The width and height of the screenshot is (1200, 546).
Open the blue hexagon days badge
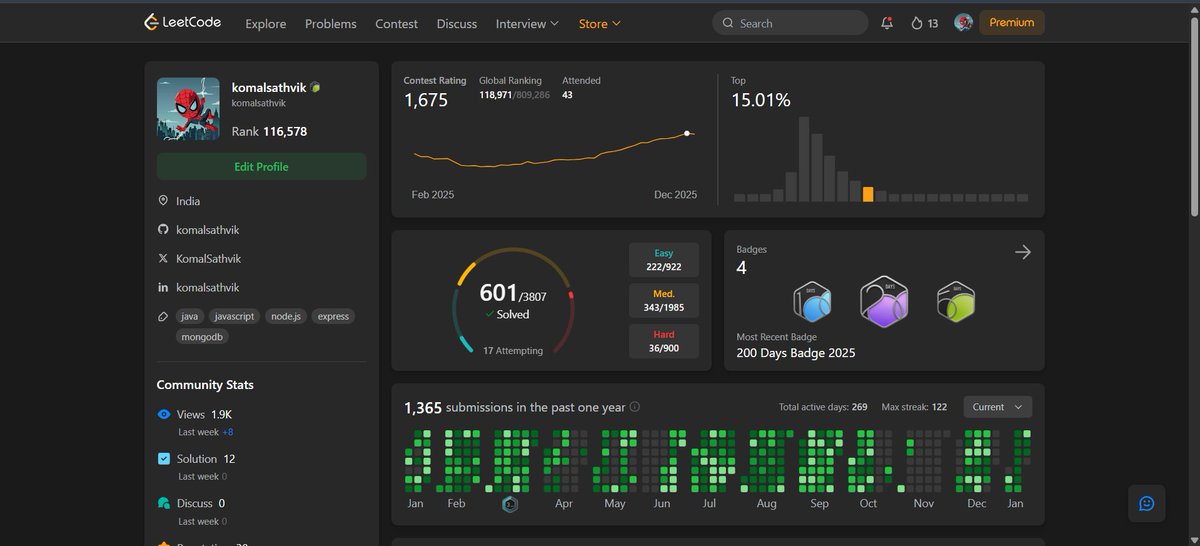[813, 301]
